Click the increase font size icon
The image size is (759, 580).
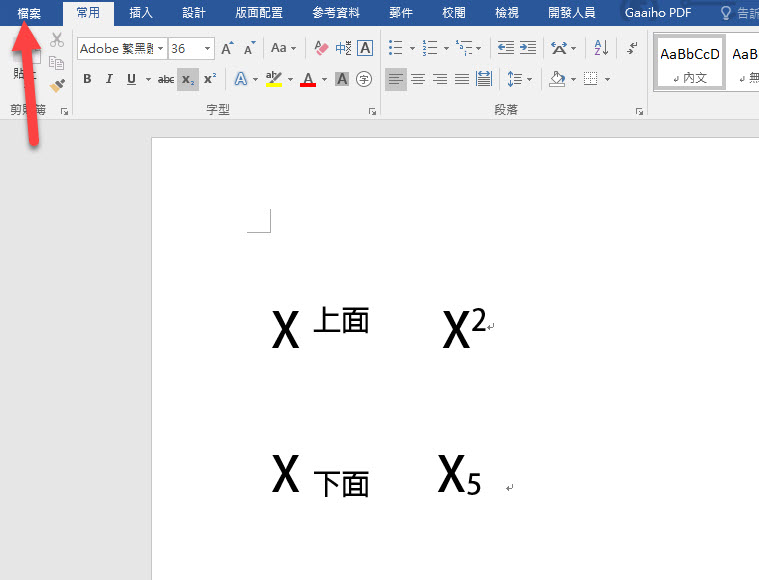[228, 48]
